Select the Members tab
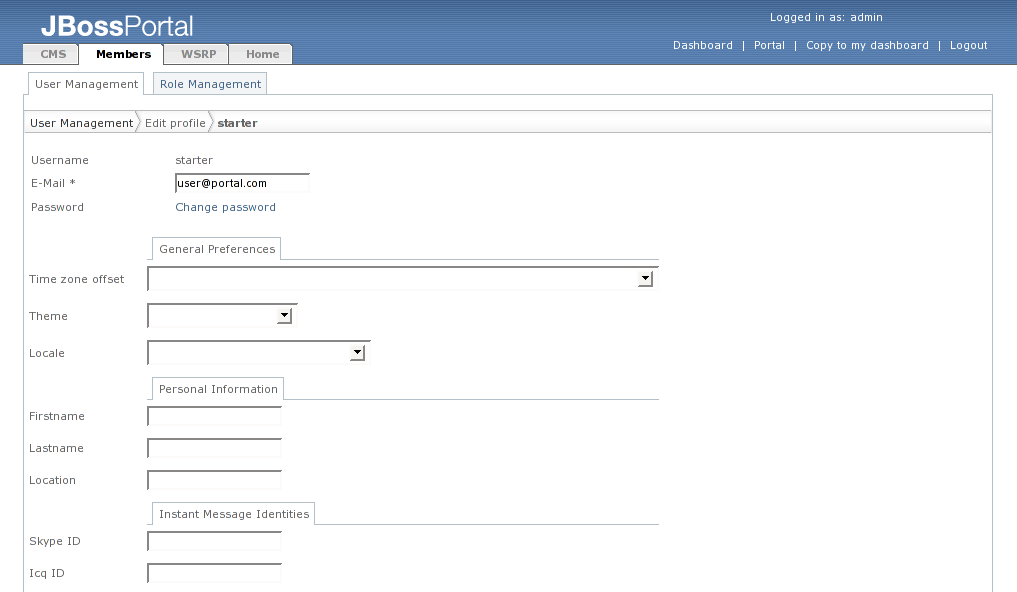Image resolution: width=1017 pixels, height=592 pixels. click(123, 54)
